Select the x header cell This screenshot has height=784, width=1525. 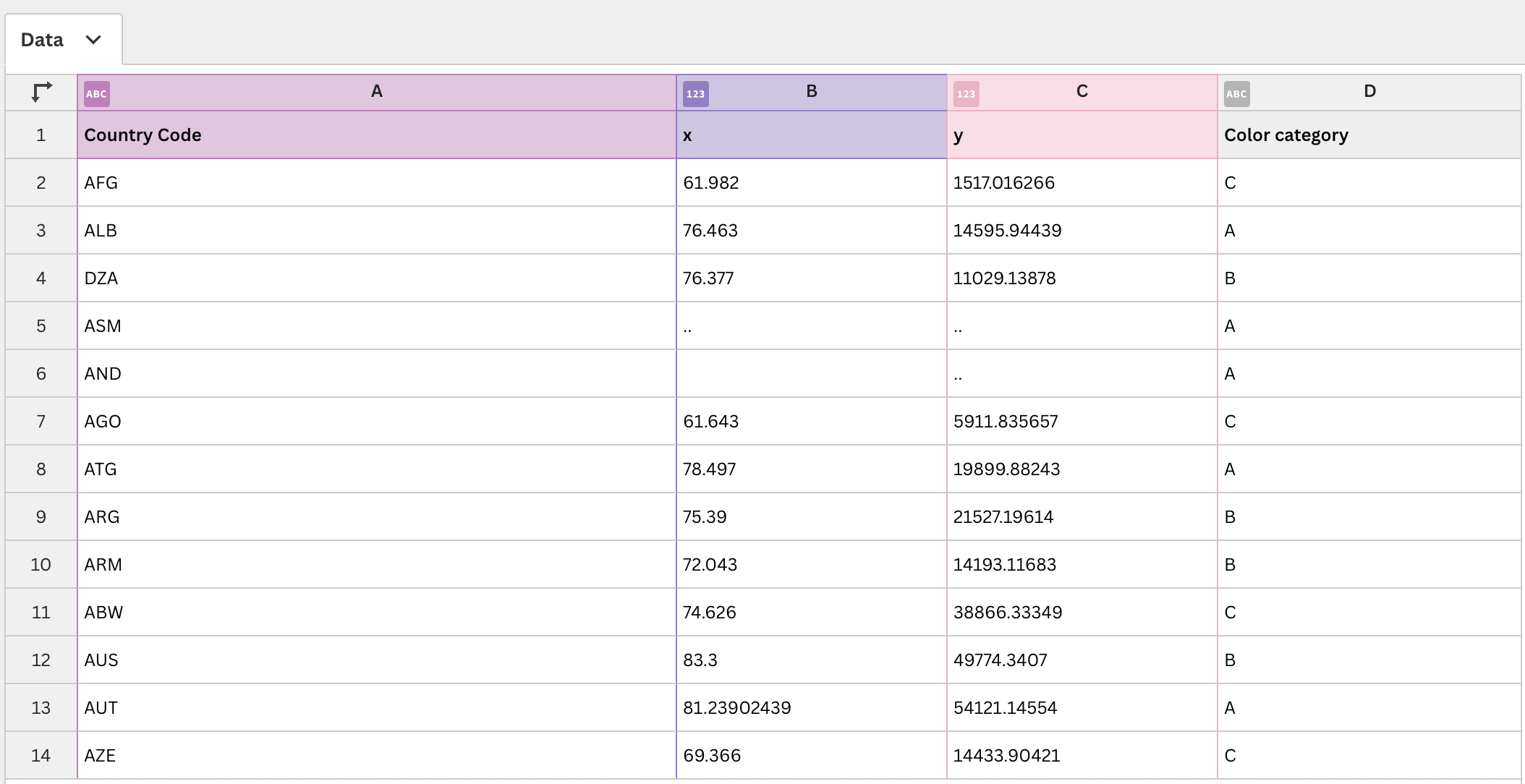coord(812,135)
